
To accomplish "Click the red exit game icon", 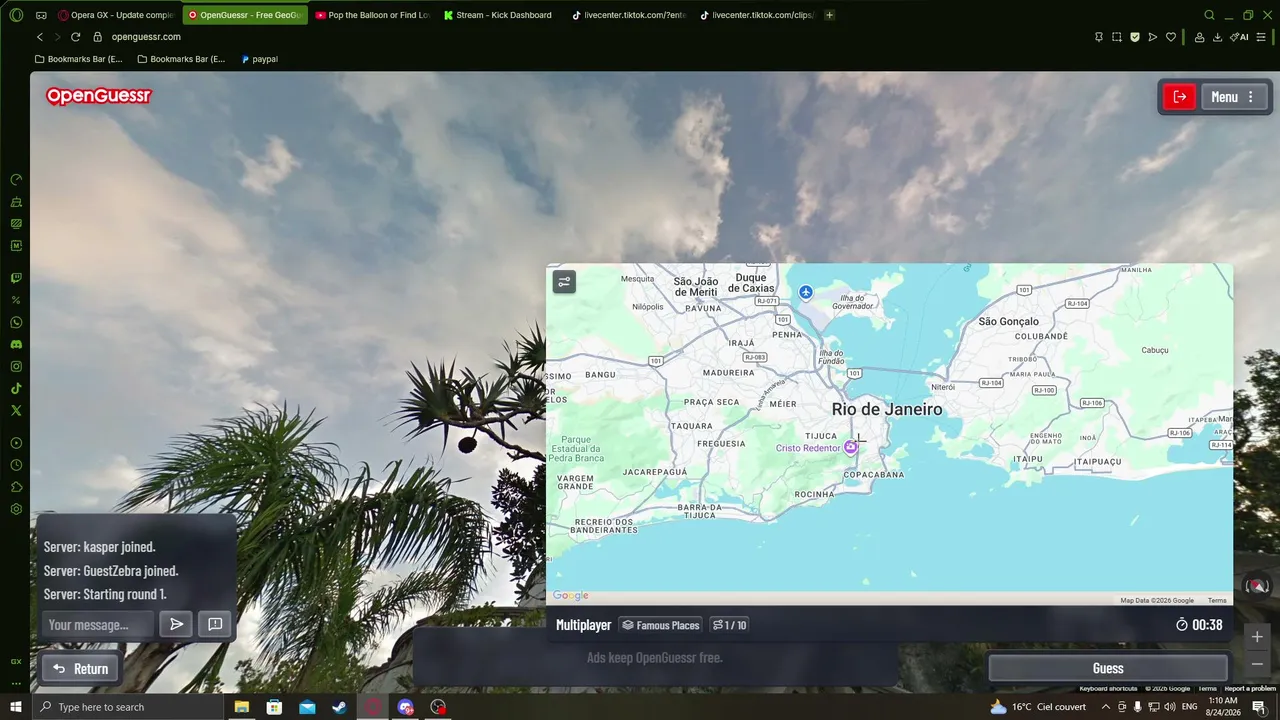I will [1179, 97].
